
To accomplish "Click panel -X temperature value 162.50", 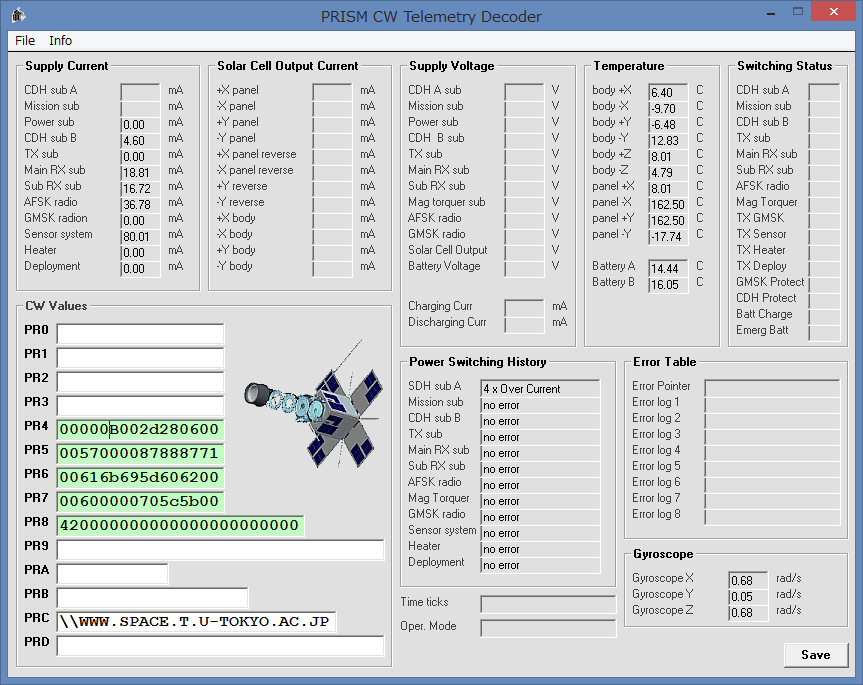I will [668, 204].
